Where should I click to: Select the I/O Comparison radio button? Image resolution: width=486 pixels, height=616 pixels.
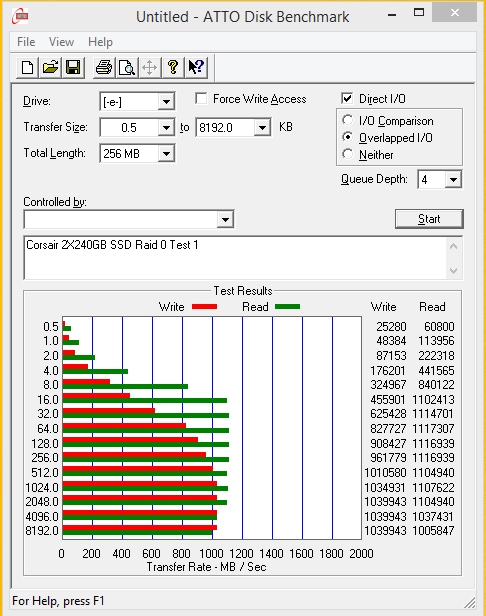[x=347, y=120]
